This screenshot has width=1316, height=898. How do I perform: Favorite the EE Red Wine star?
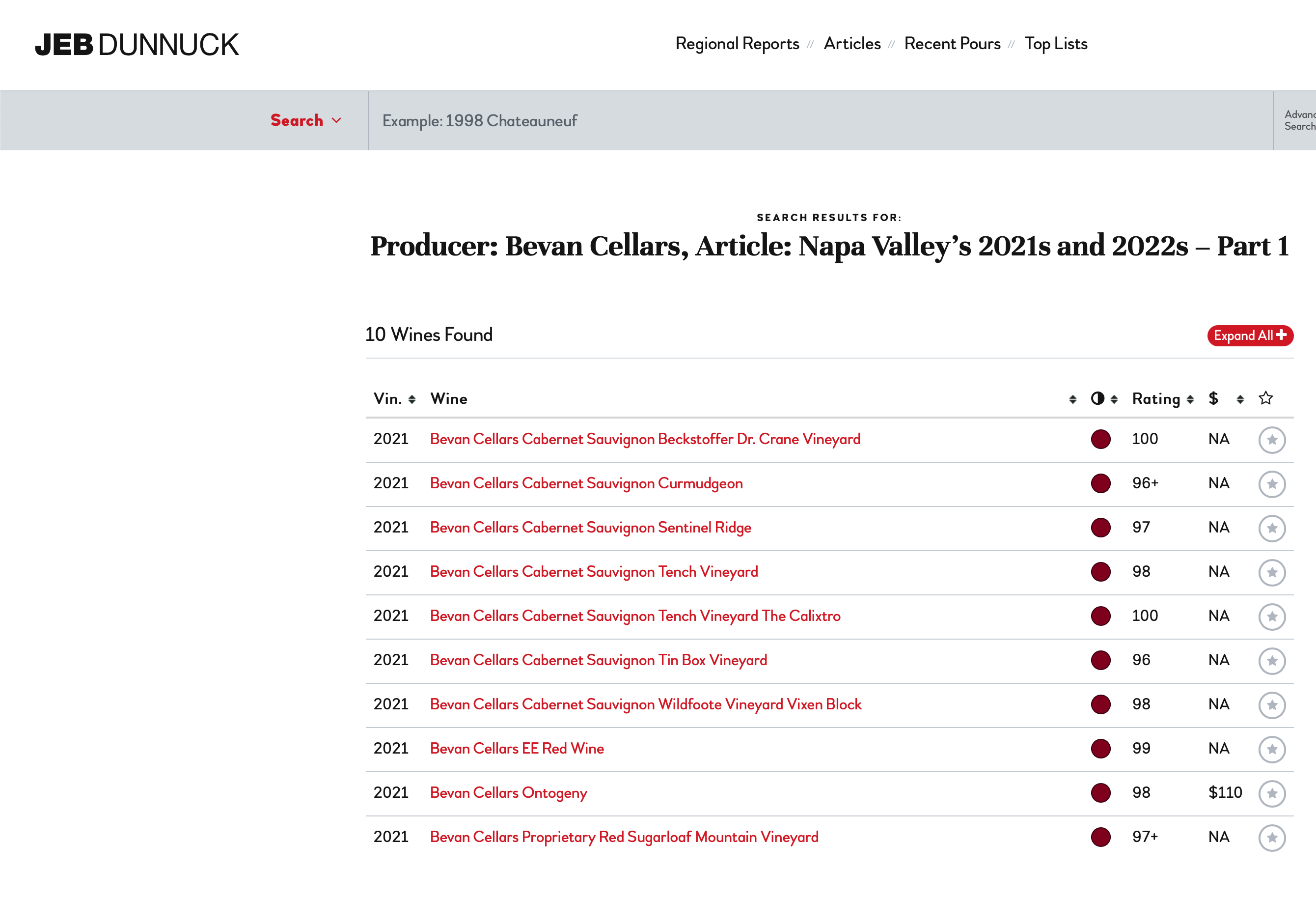(x=1272, y=749)
